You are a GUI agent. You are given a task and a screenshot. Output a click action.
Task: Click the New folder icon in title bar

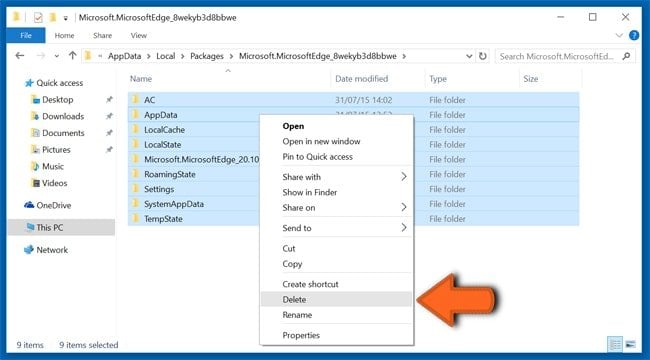click(x=53, y=17)
